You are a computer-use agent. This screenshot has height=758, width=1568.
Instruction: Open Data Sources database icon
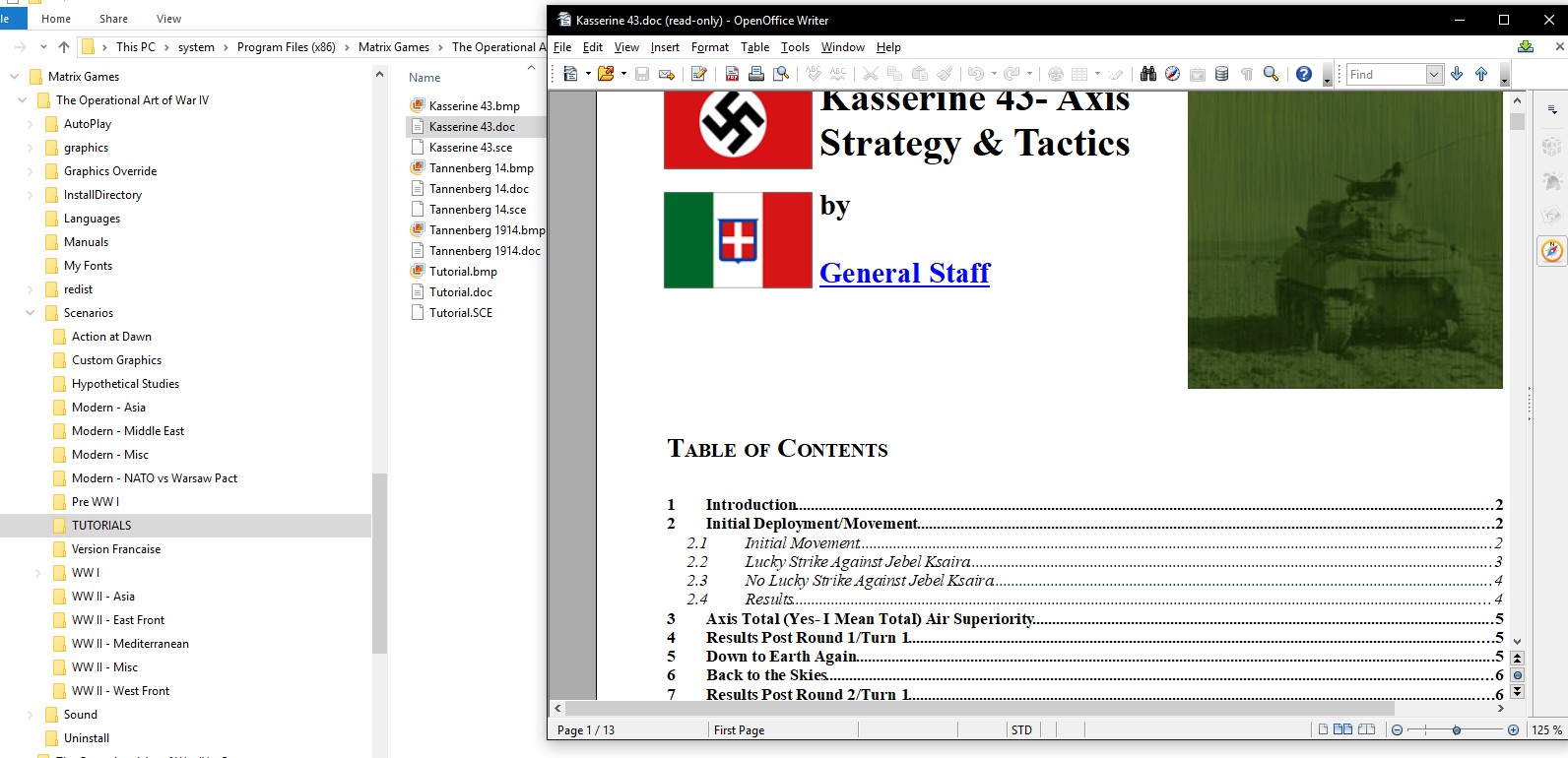(1222, 74)
